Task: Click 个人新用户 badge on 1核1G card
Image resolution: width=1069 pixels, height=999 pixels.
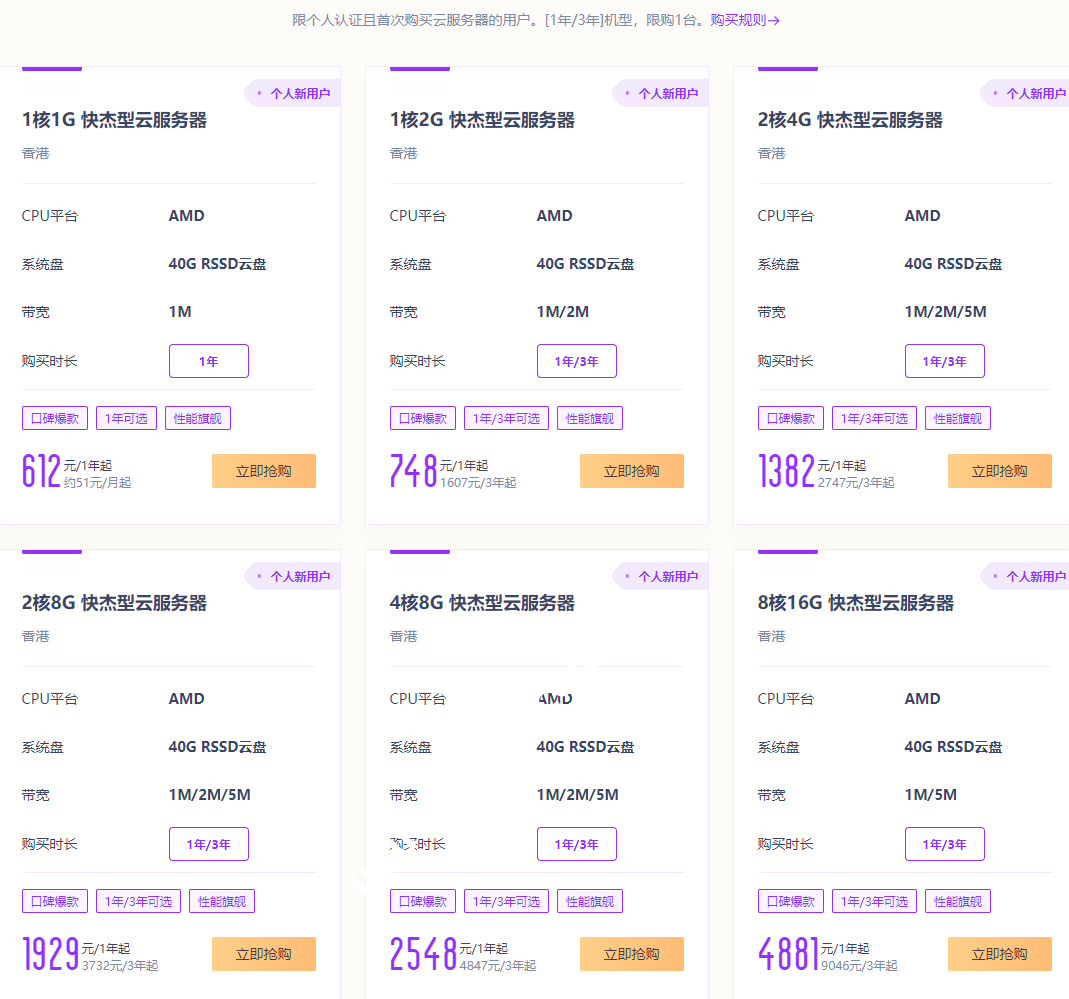Action: tap(293, 93)
